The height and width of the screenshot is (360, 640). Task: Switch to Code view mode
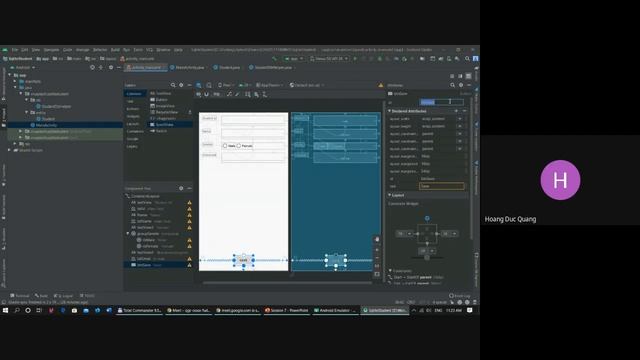pyautogui.click(x=452, y=76)
